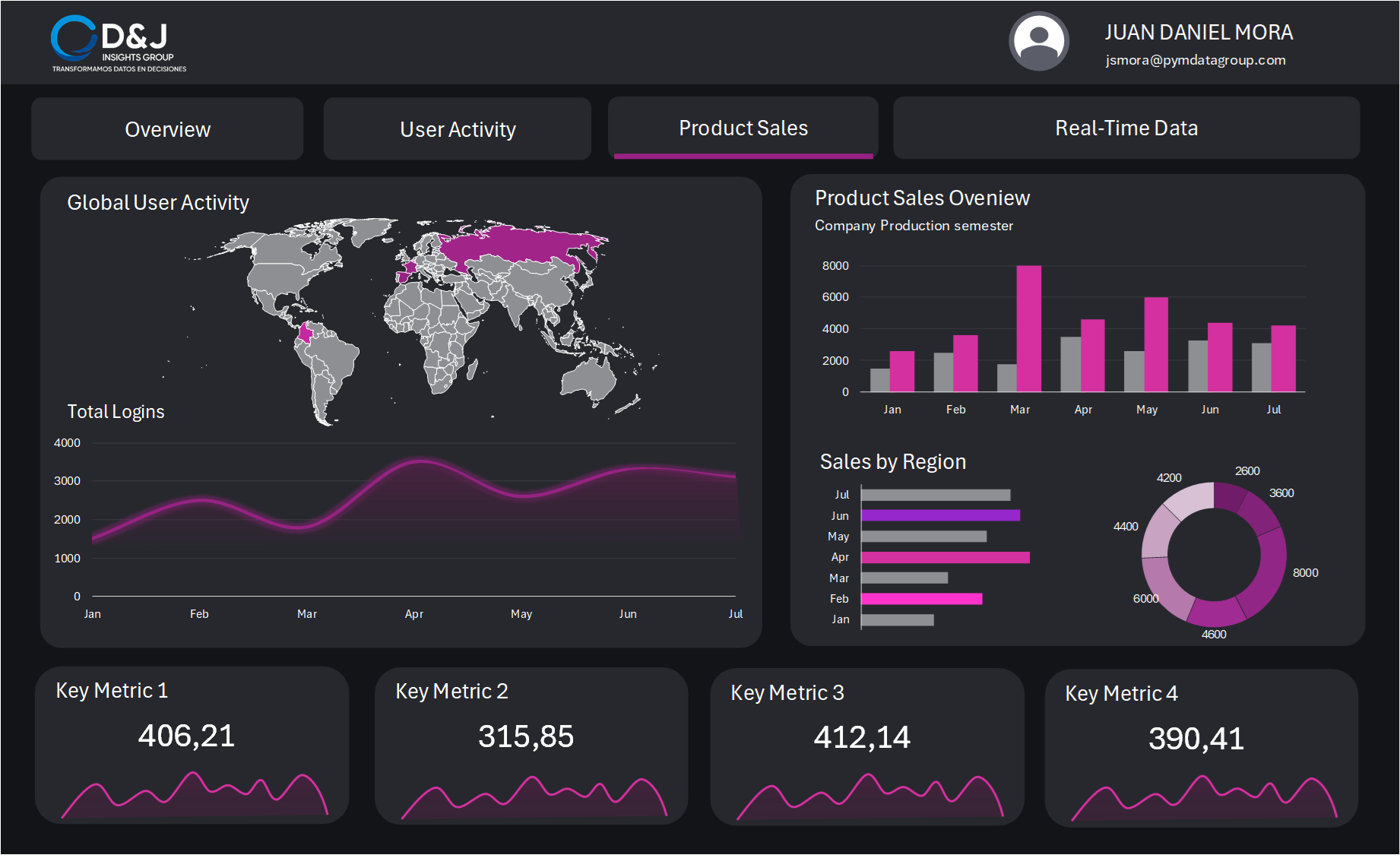Switch to the Overview tab
The height and width of the screenshot is (855, 1400).
point(166,128)
